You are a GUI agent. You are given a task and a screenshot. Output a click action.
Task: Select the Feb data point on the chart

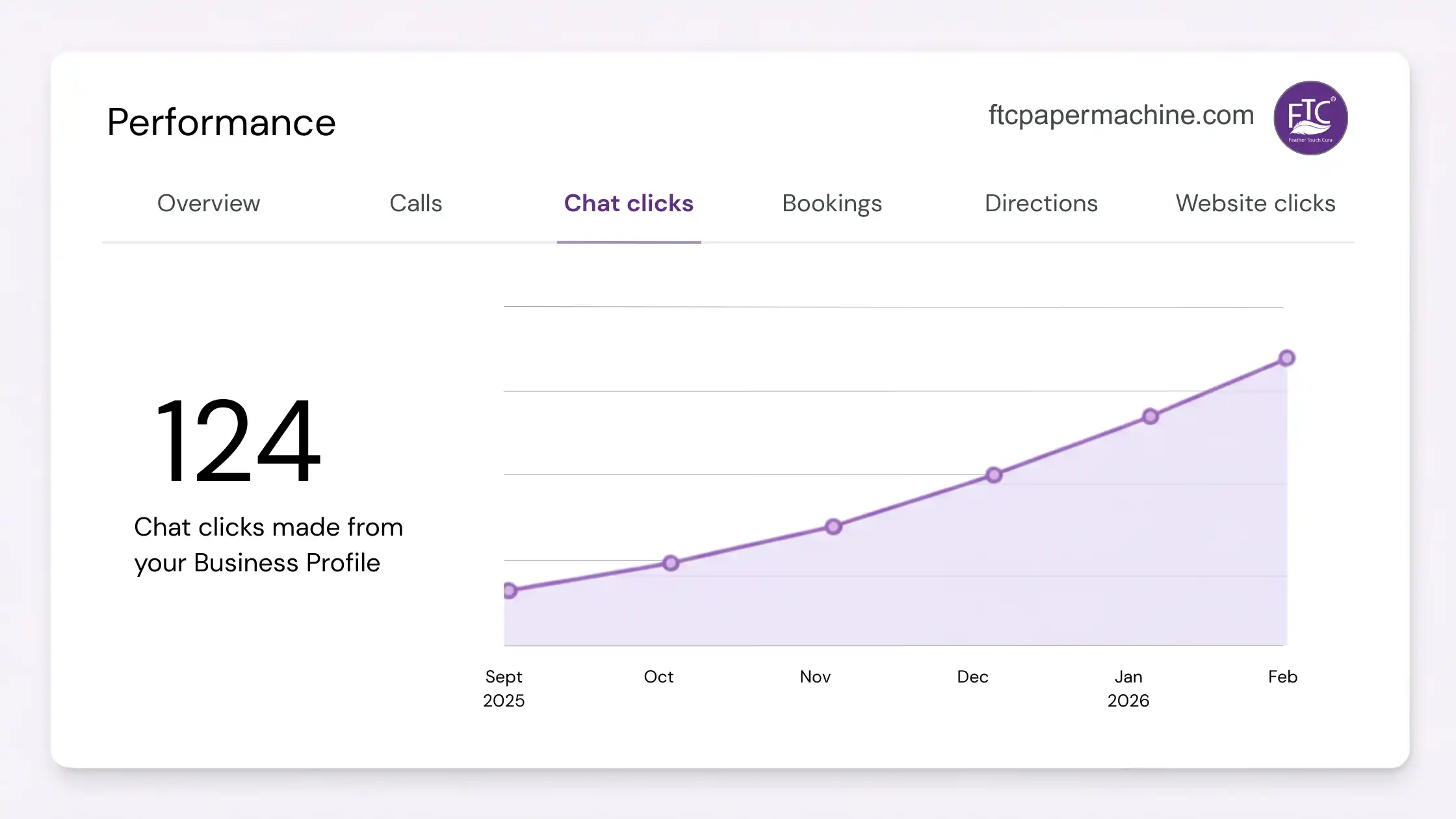(1288, 357)
